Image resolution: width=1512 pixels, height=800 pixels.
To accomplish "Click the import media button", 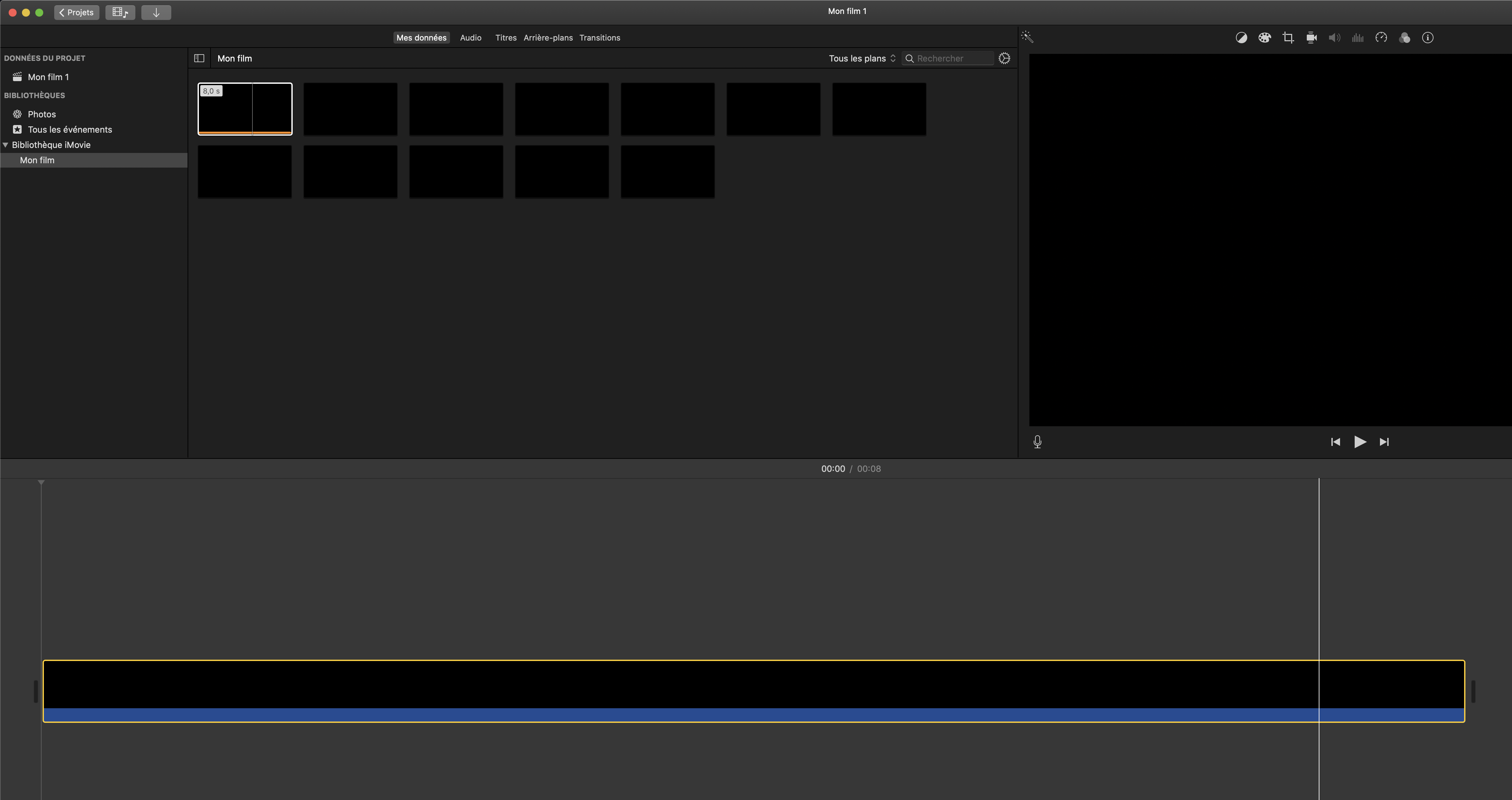I will click(x=156, y=12).
